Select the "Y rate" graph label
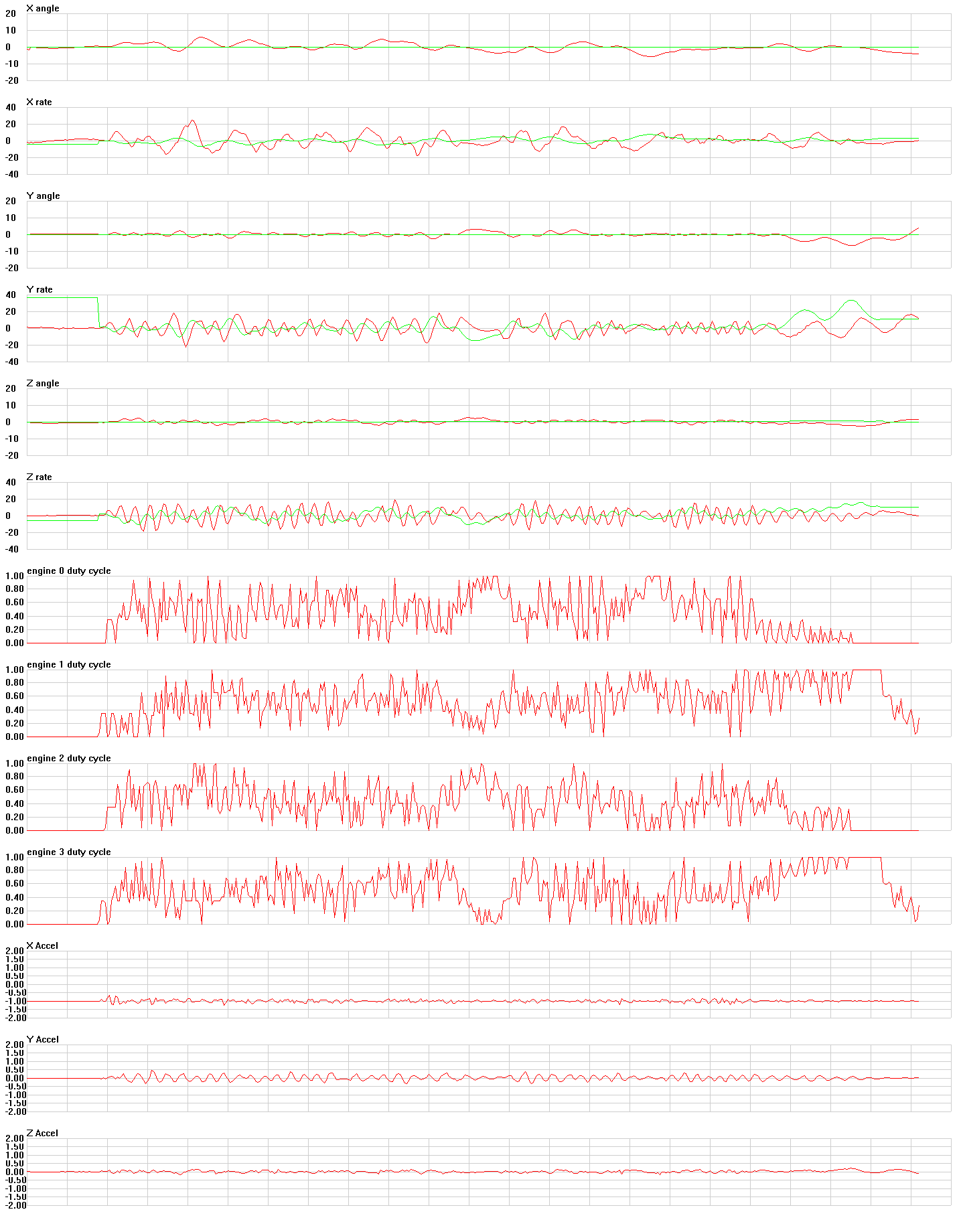Viewport: 961px width, 1232px height. pyautogui.click(x=40, y=290)
